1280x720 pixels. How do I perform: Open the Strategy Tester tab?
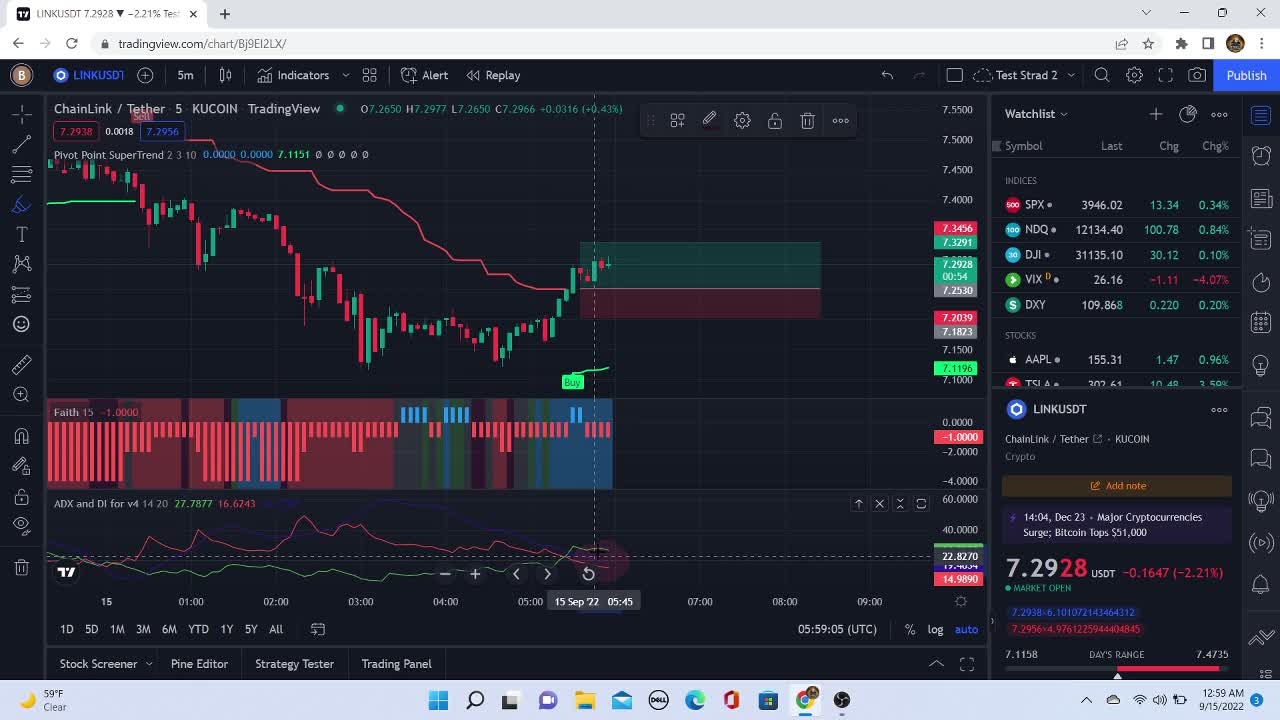[294, 664]
